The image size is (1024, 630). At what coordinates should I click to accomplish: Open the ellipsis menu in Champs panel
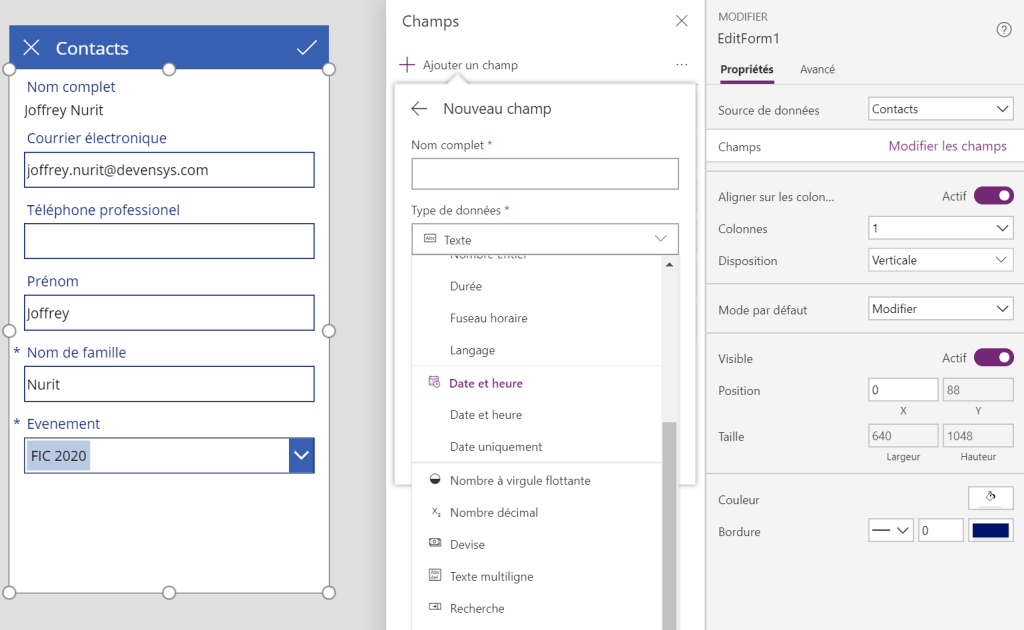(x=681, y=65)
